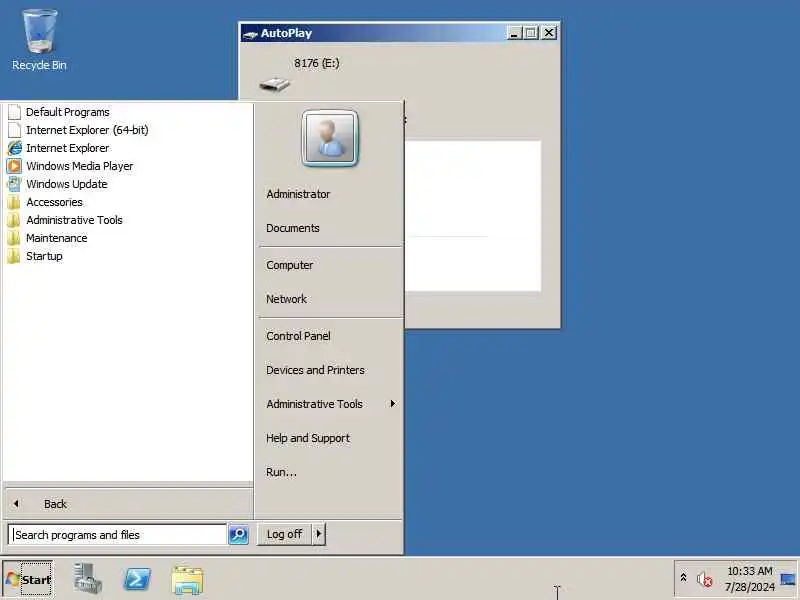This screenshot has width=800, height=600.
Task: Open Windows Explorer from the taskbar
Action: pos(188,580)
